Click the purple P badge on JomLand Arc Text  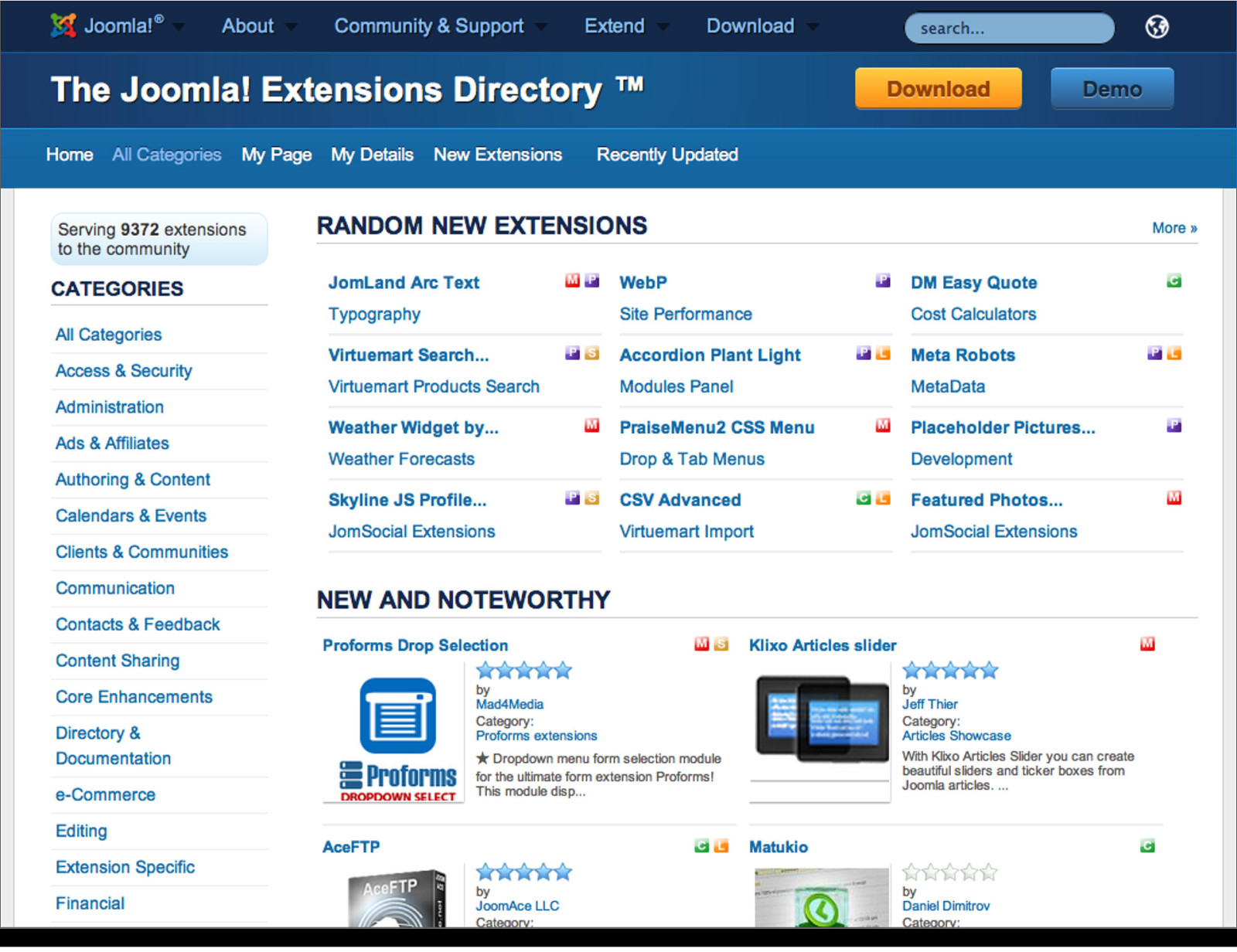point(591,280)
